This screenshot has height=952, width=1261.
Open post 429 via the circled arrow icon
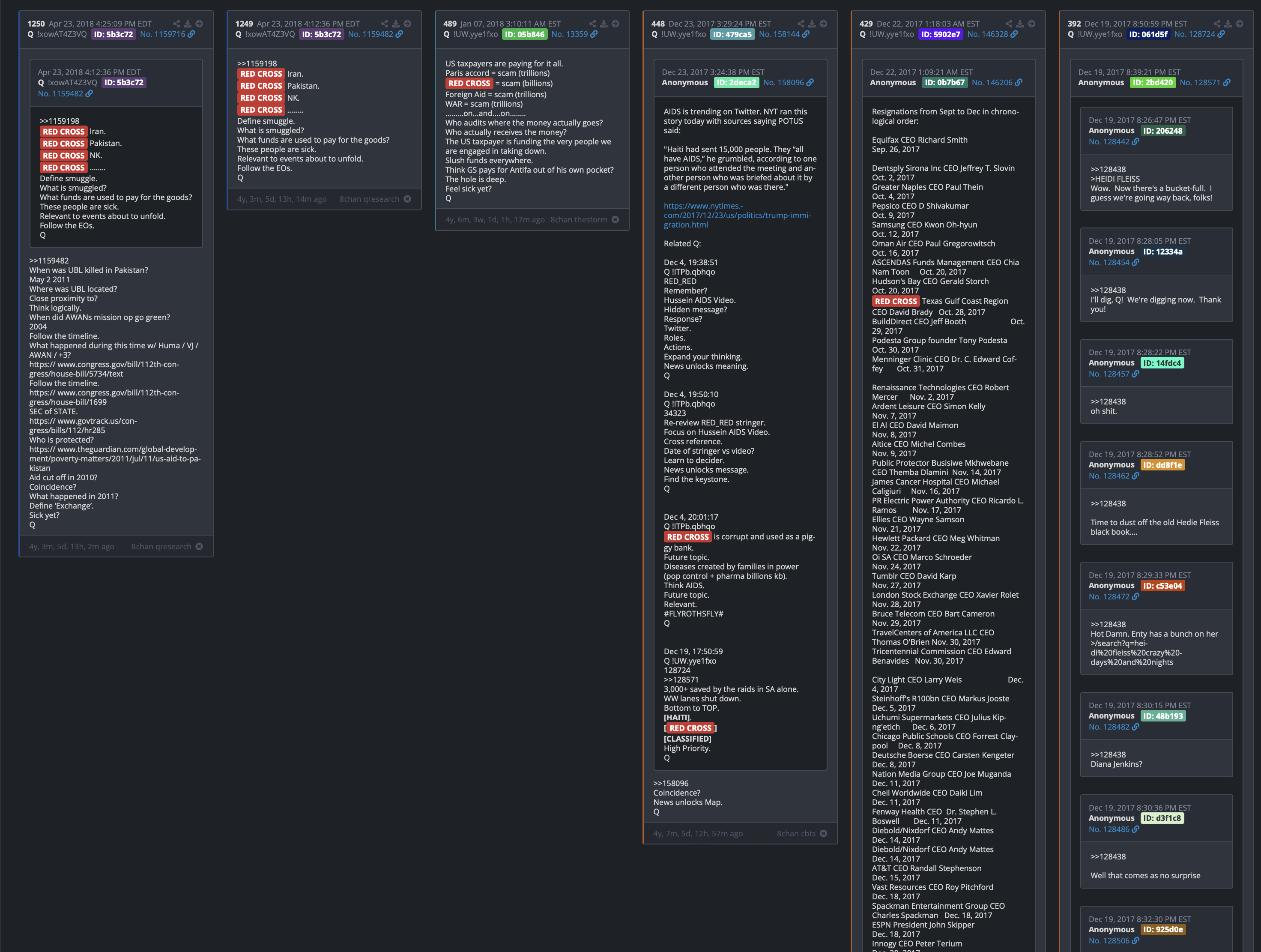[1031, 24]
